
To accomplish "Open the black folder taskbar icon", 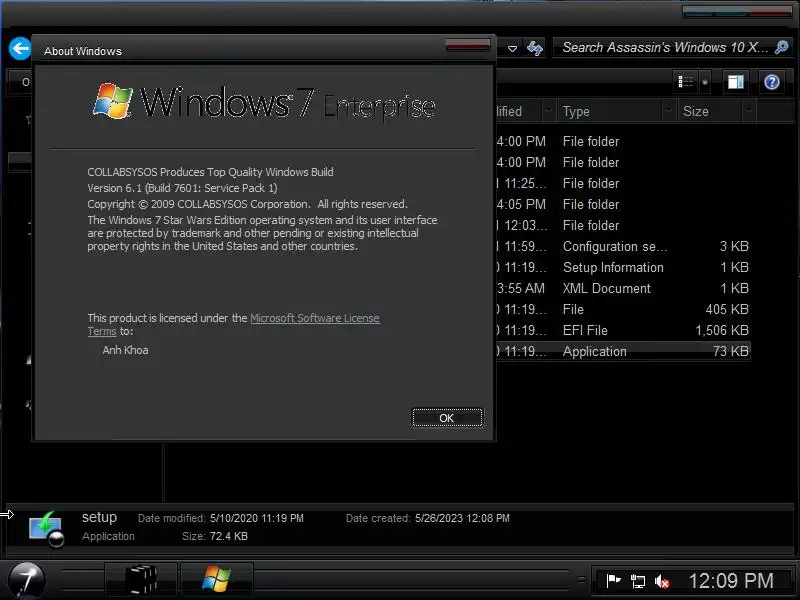I will click(141, 580).
